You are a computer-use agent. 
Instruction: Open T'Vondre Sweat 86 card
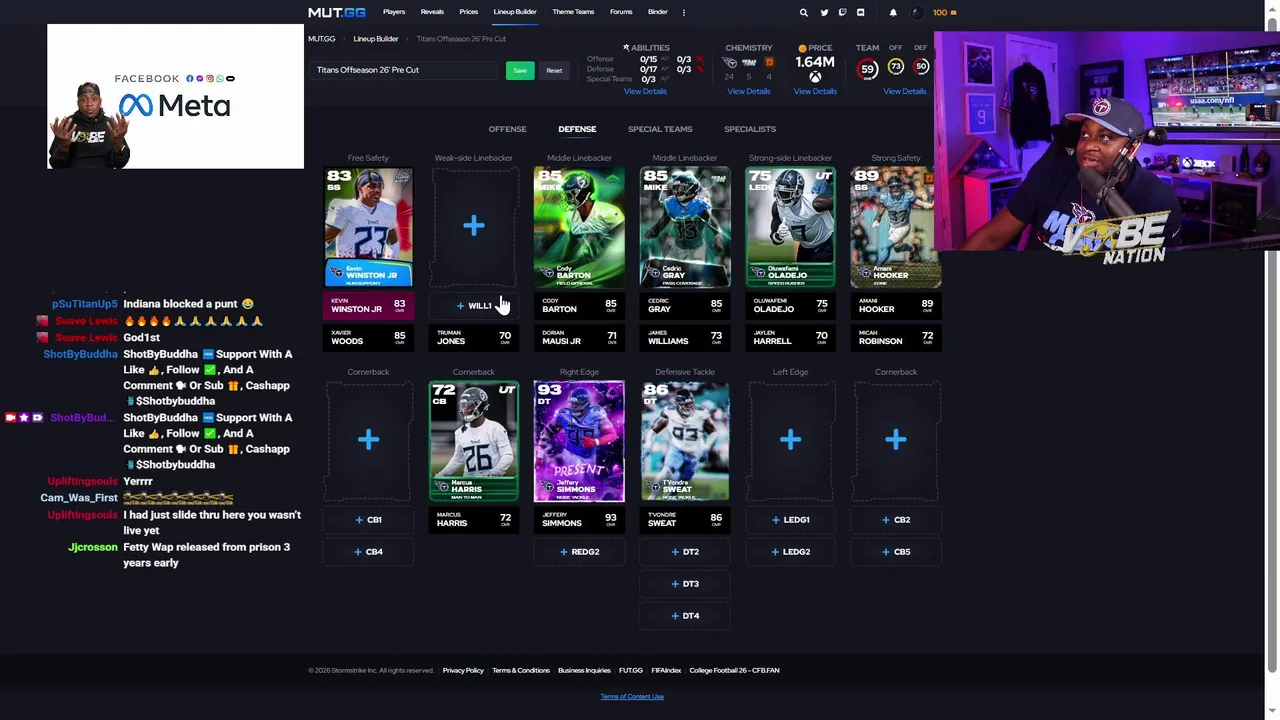click(x=685, y=441)
